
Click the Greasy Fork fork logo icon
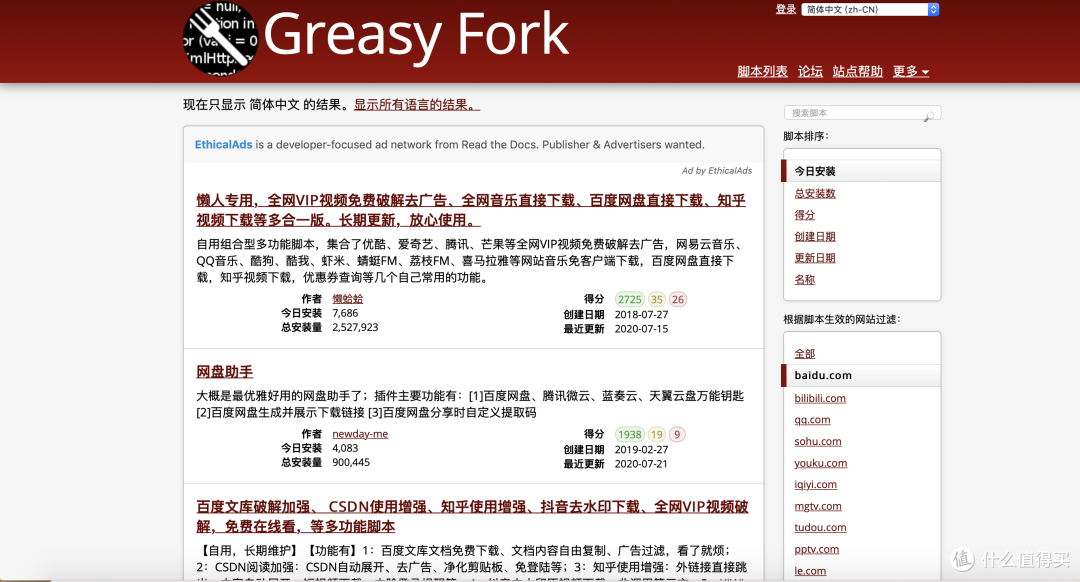pos(221,38)
